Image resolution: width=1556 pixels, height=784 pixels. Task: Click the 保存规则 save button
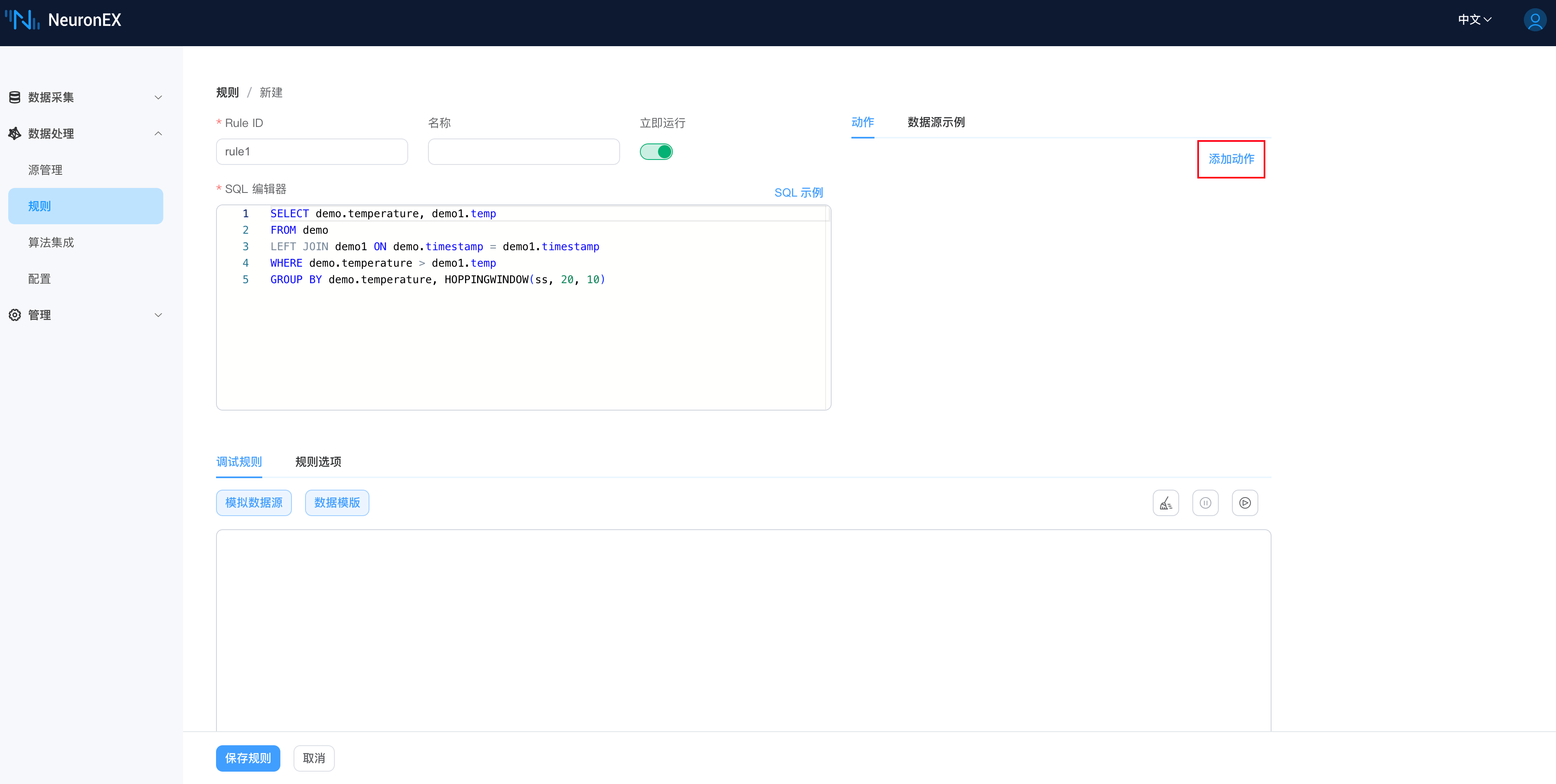pyautogui.click(x=248, y=758)
